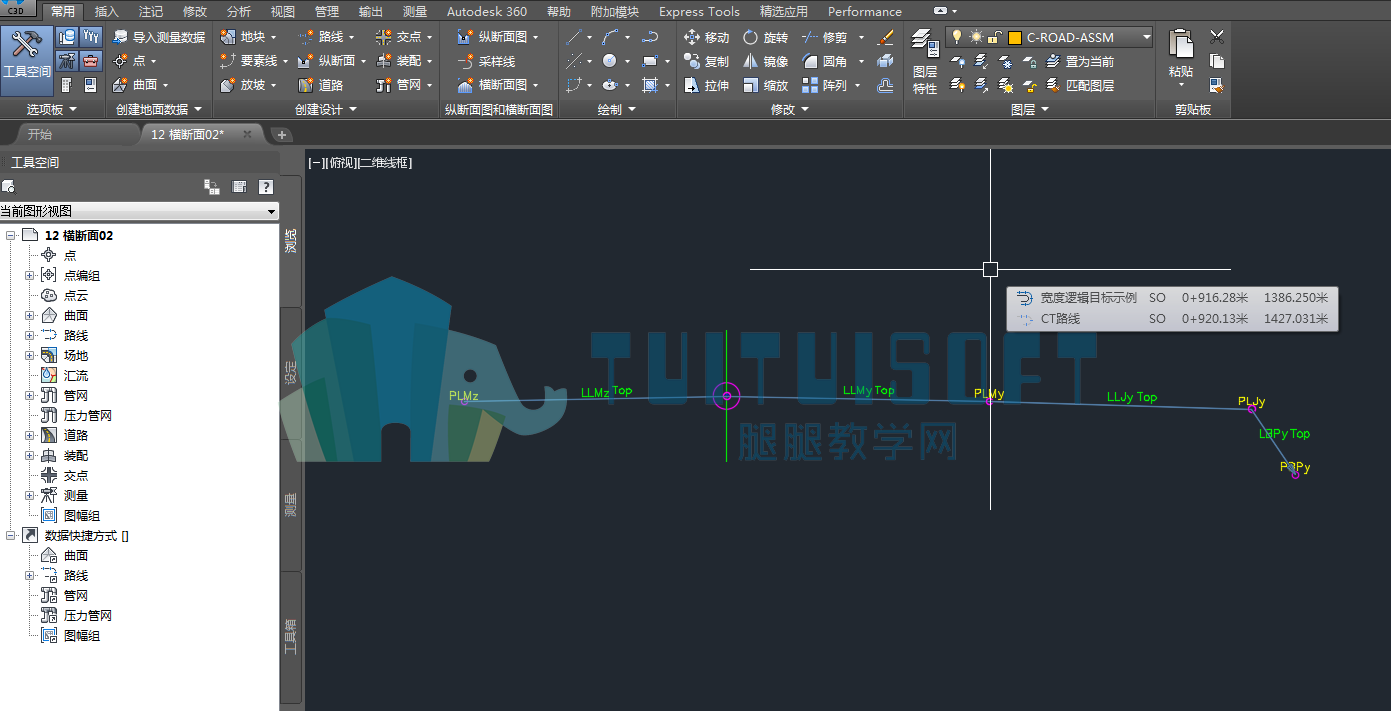The height and width of the screenshot is (711, 1391).
Task: Open the 分析 ribbon tab
Action: [239, 11]
